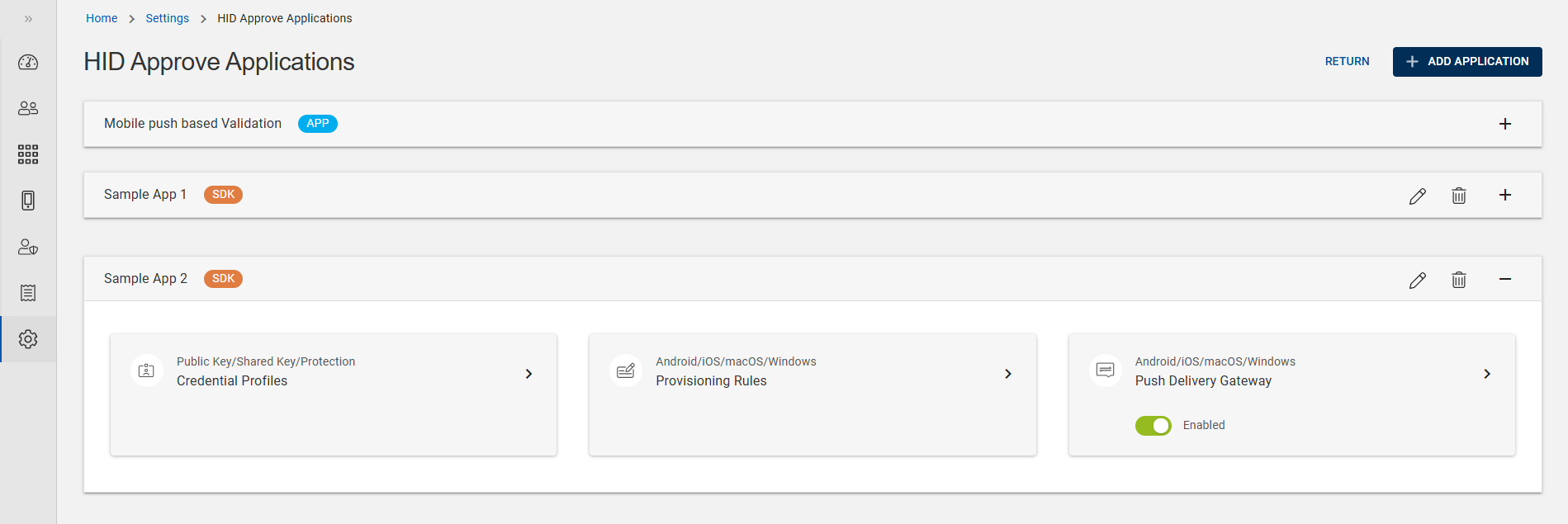Open the reports list sidebar icon
Viewport: 1568px width, 524px height.
click(x=28, y=293)
